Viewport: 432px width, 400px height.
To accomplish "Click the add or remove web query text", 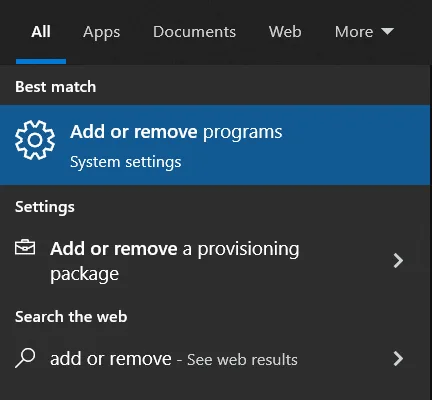I will (111, 359).
